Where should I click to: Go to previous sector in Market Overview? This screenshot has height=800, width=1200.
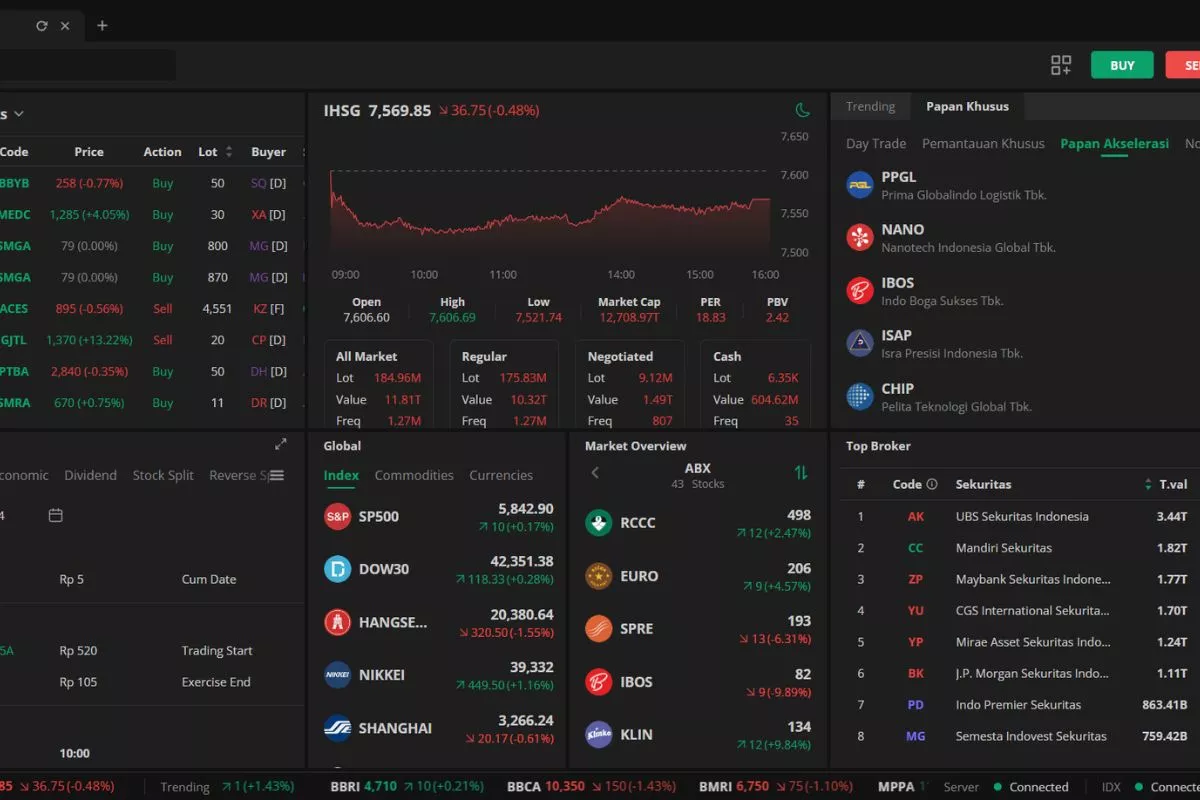595,472
